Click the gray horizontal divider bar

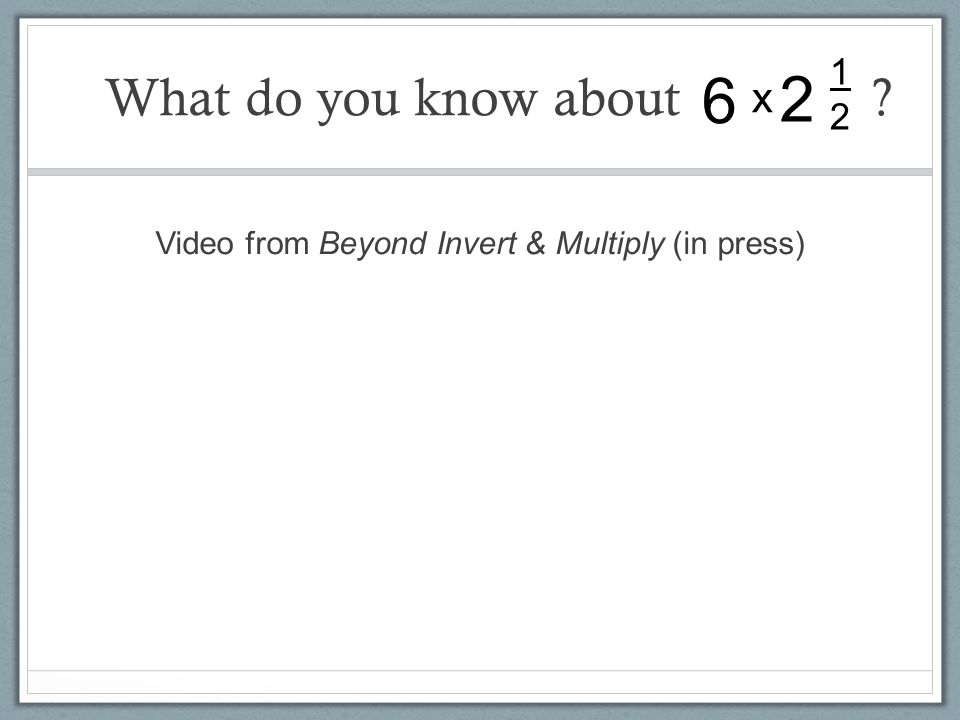480,172
